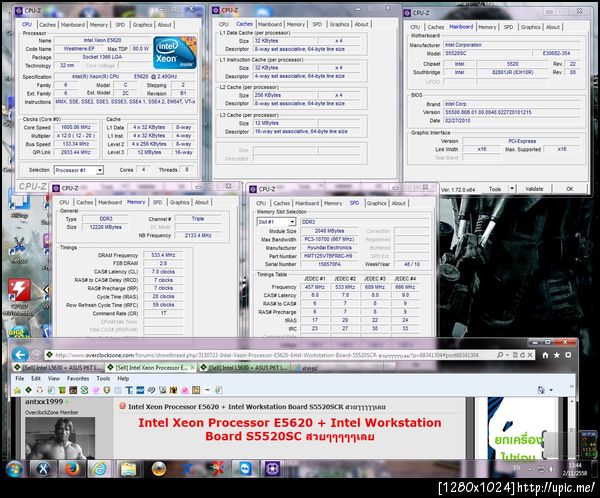Screen dimensions: 600x498
Task: Click the motherboard model S5520SC field
Action: pyautogui.click(x=487, y=54)
